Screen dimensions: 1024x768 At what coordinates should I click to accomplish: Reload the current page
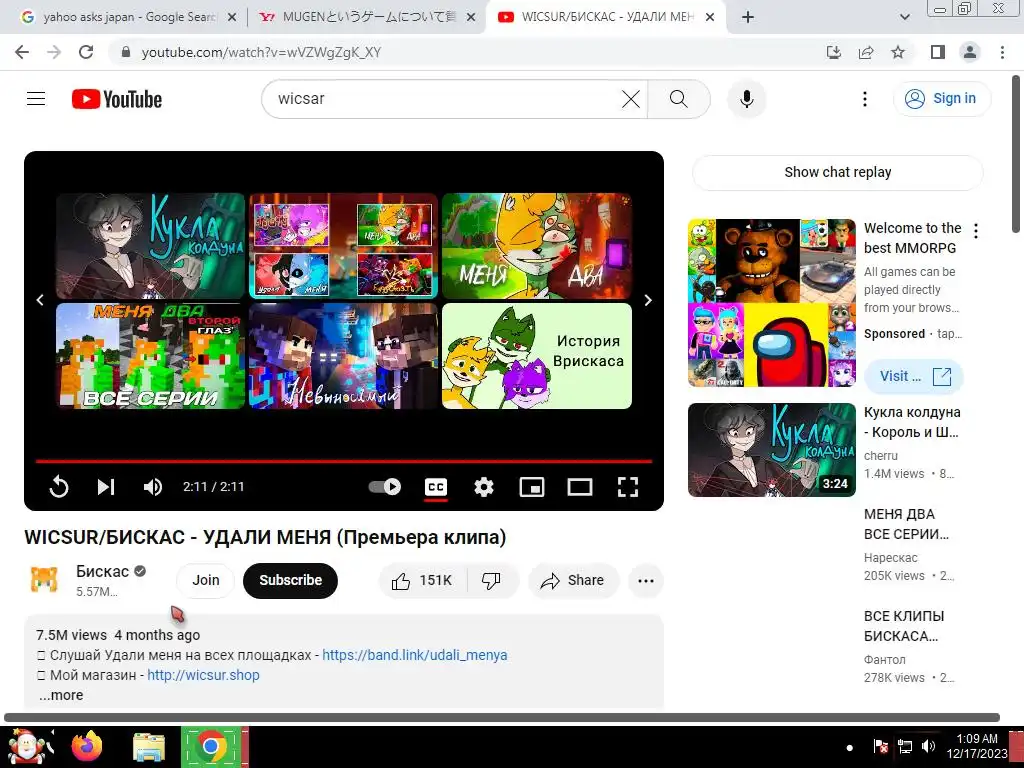tap(86, 52)
